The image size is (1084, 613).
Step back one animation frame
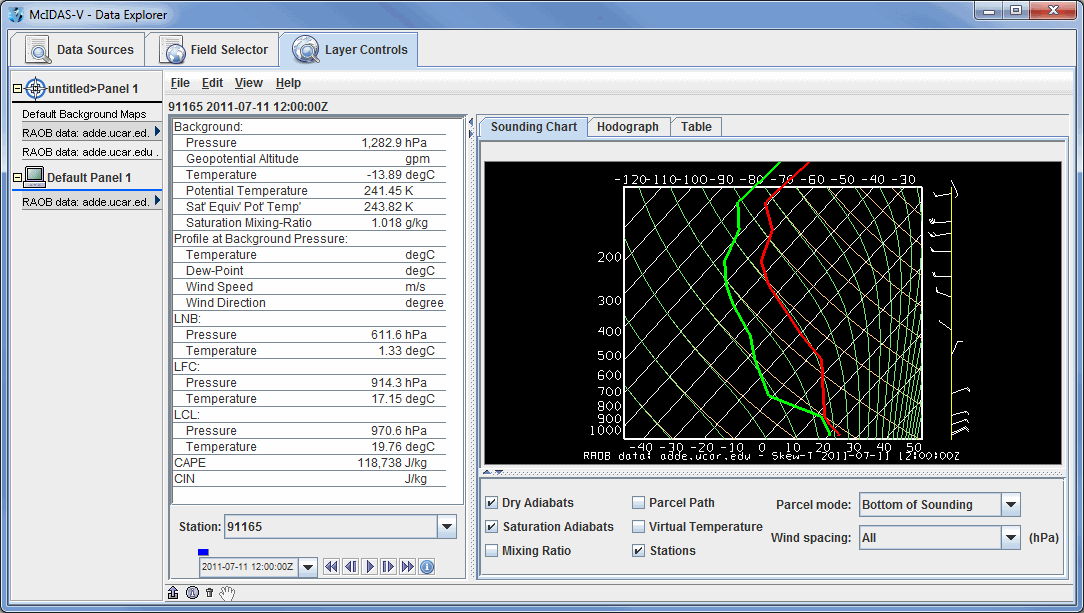coord(351,567)
